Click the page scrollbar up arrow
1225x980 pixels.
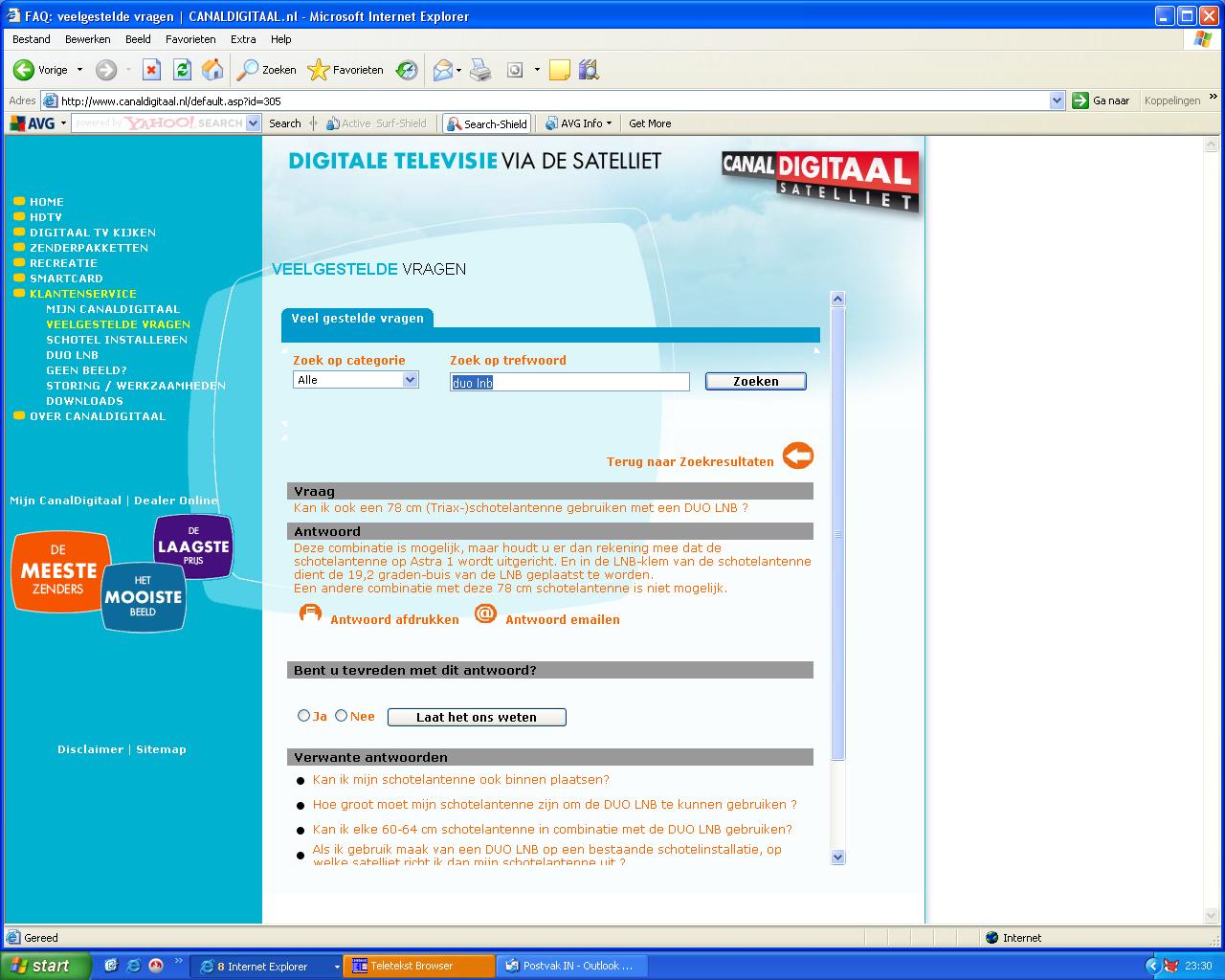[x=1213, y=145]
